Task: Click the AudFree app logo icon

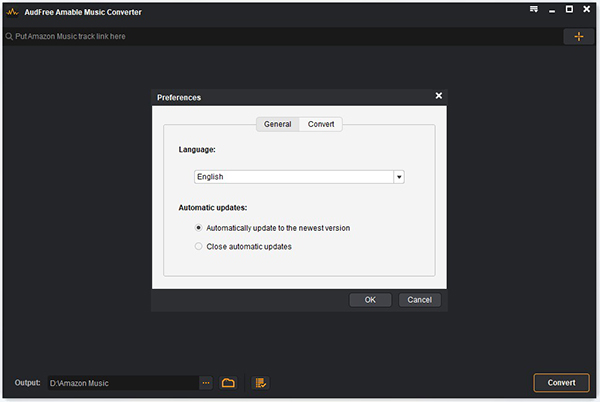Action: pyautogui.click(x=13, y=12)
